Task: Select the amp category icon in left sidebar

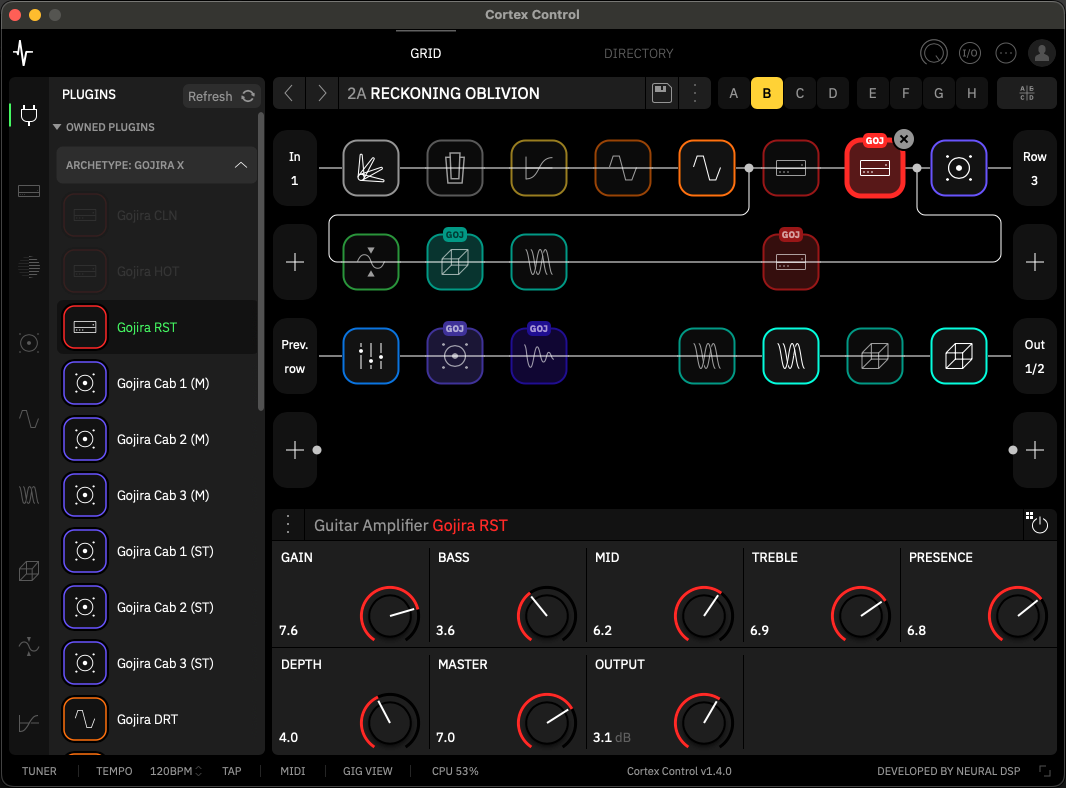Action: pos(28,190)
